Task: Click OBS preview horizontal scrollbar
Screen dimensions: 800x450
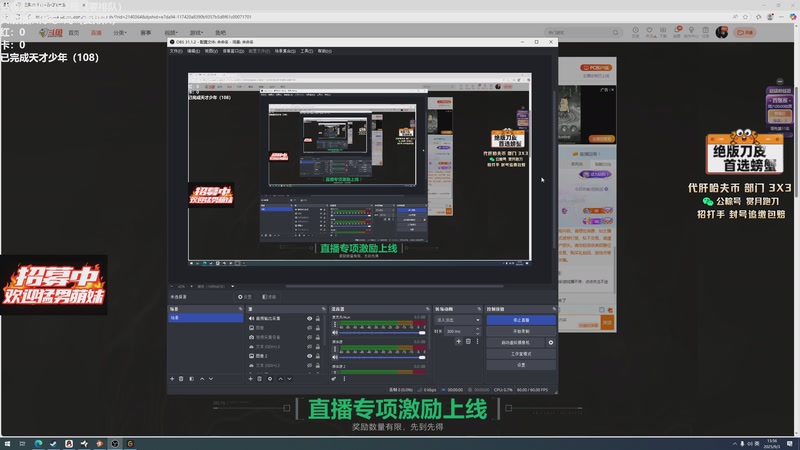Action: tap(394, 286)
